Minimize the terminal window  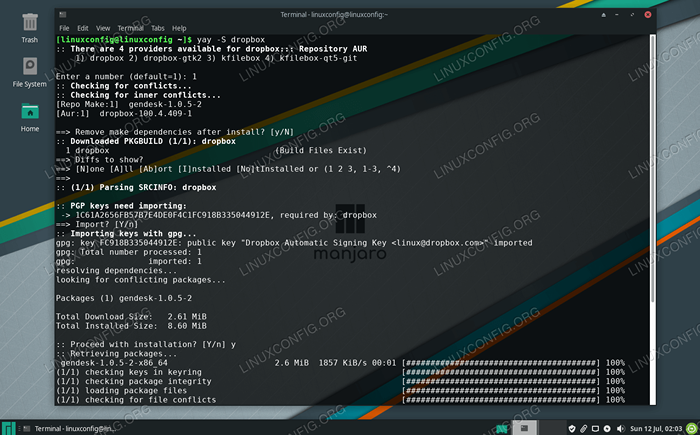[617, 15]
